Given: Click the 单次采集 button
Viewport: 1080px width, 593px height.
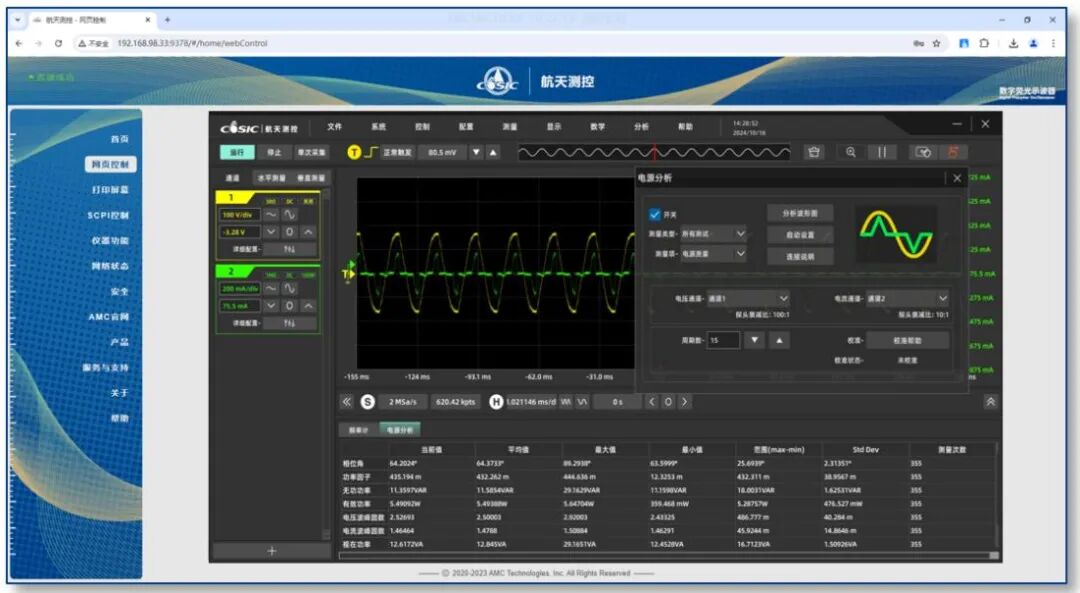Looking at the screenshot, I should tap(311, 152).
